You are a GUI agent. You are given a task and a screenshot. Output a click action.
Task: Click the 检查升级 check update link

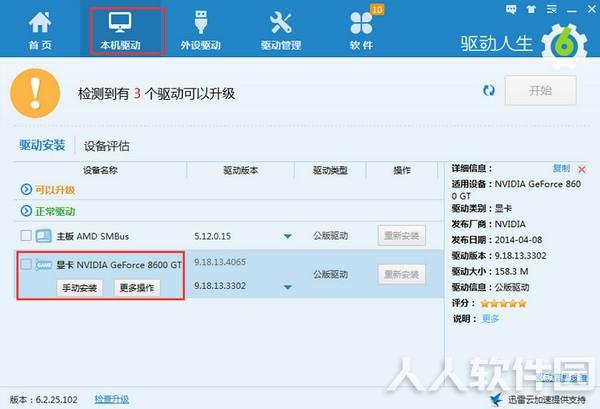coord(112,399)
